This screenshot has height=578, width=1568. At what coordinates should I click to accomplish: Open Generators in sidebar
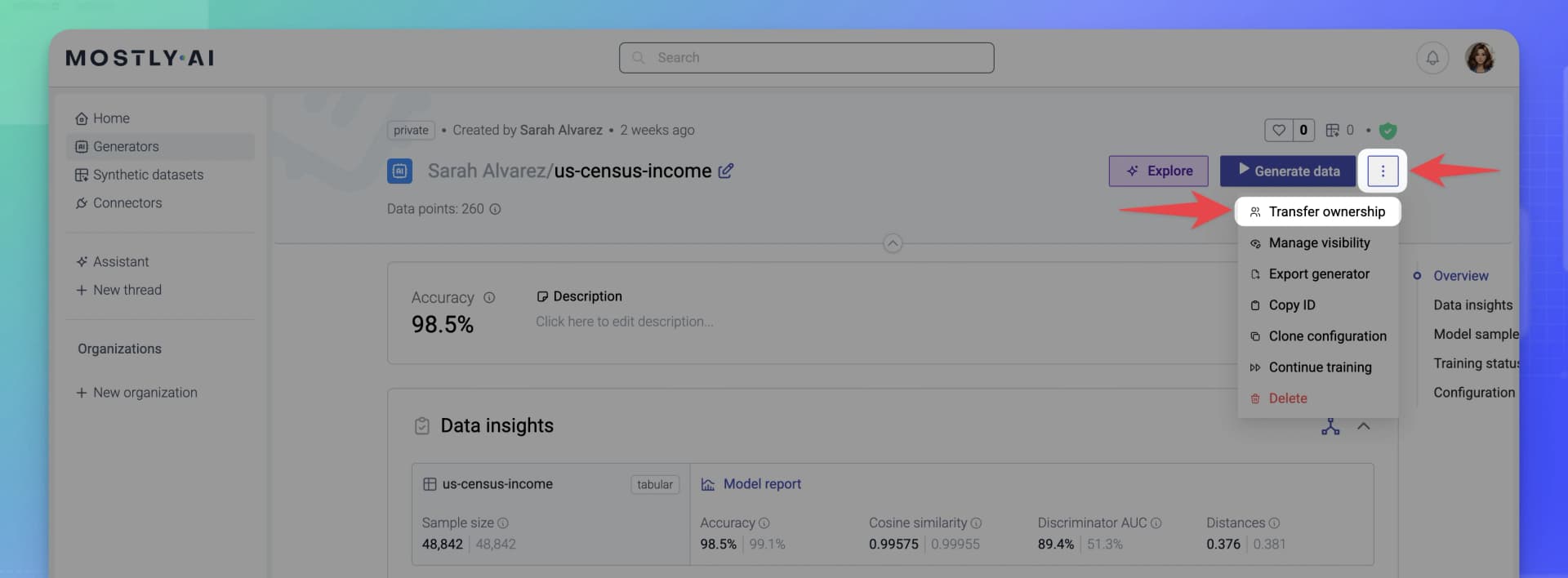pos(160,147)
